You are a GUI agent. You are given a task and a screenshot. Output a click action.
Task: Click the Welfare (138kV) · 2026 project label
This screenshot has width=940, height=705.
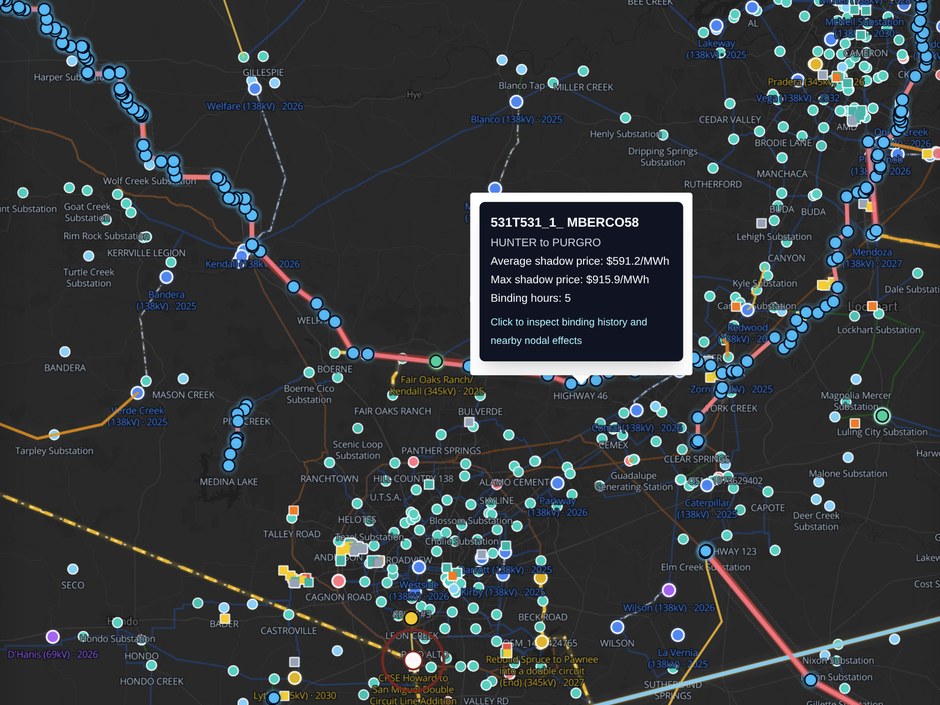point(255,107)
